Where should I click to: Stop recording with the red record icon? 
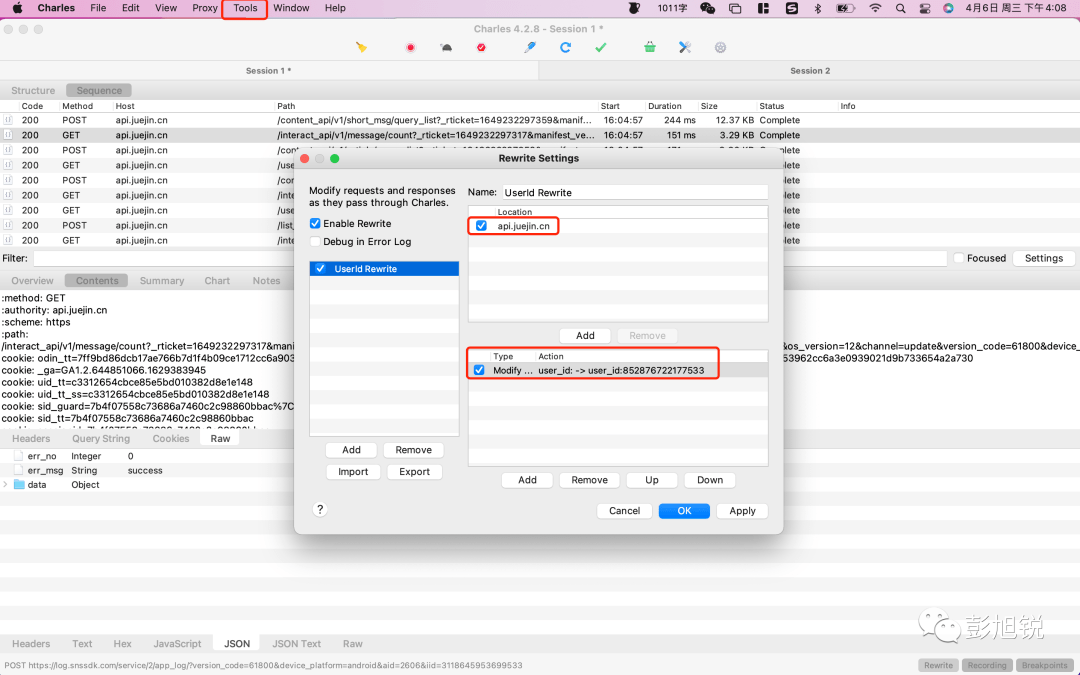(x=411, y=48)
